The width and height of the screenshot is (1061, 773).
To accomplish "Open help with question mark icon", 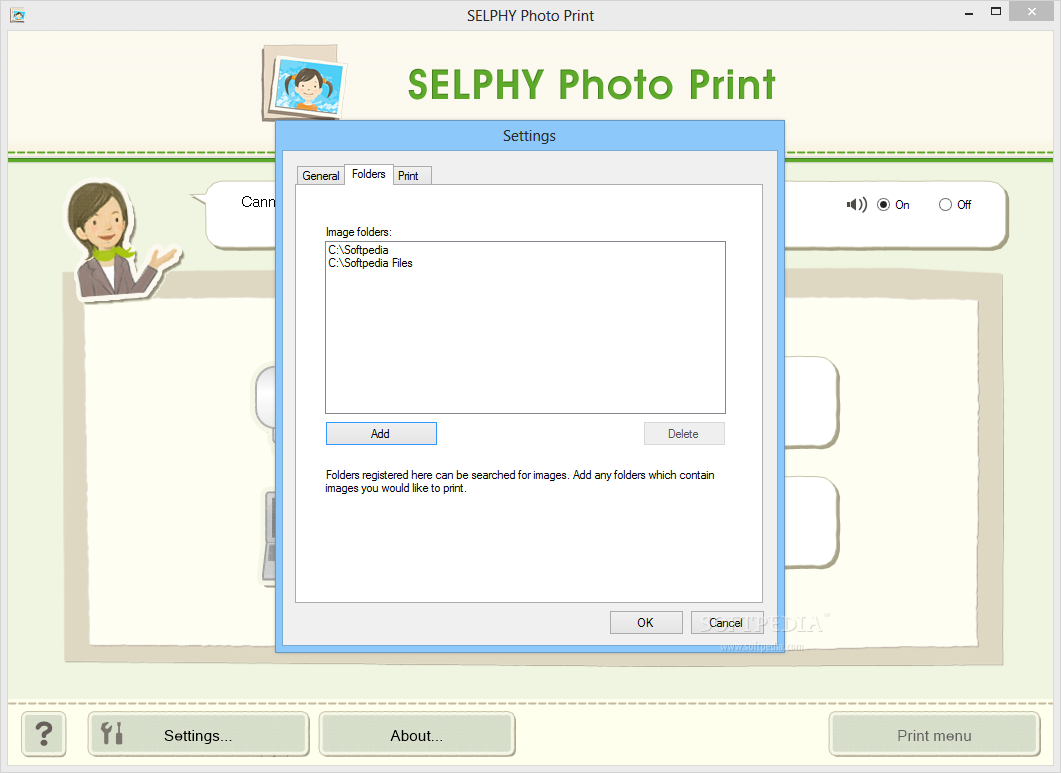I will (44, 734).
